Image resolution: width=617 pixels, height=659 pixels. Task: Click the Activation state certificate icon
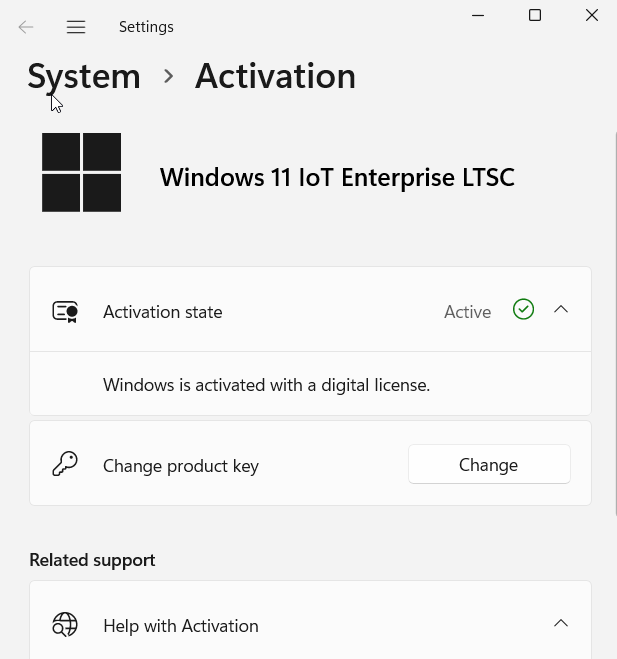65,312
